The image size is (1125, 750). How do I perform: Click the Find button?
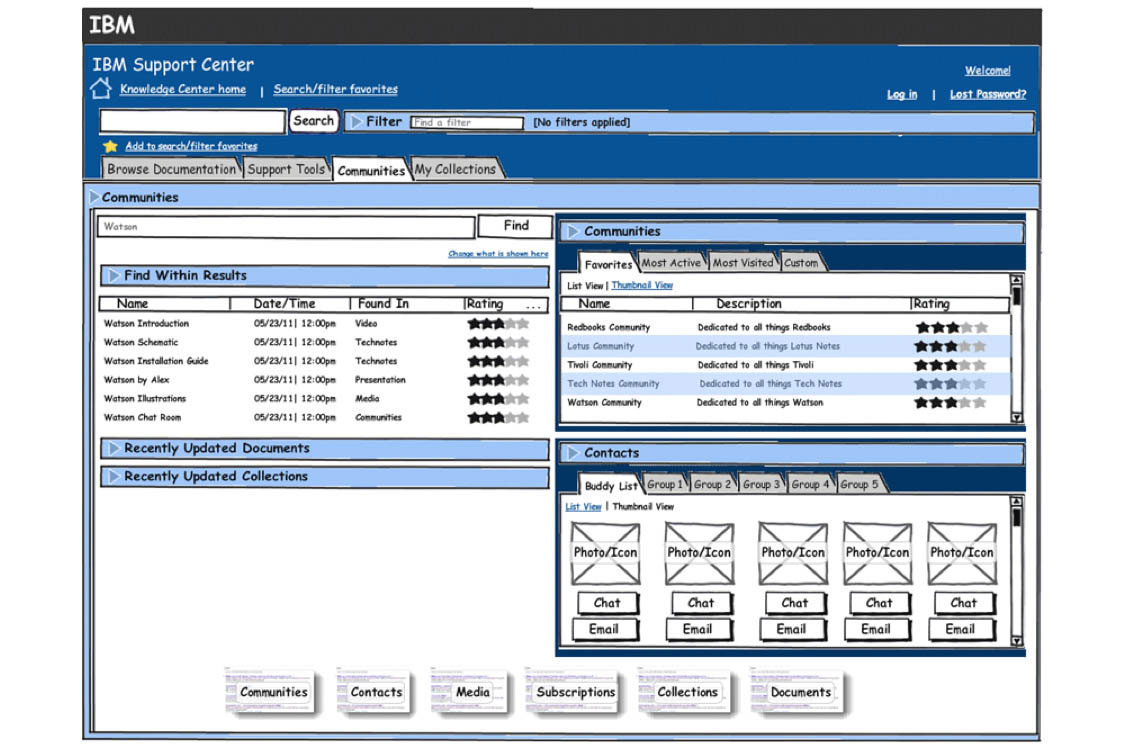[x=516, y=226]
